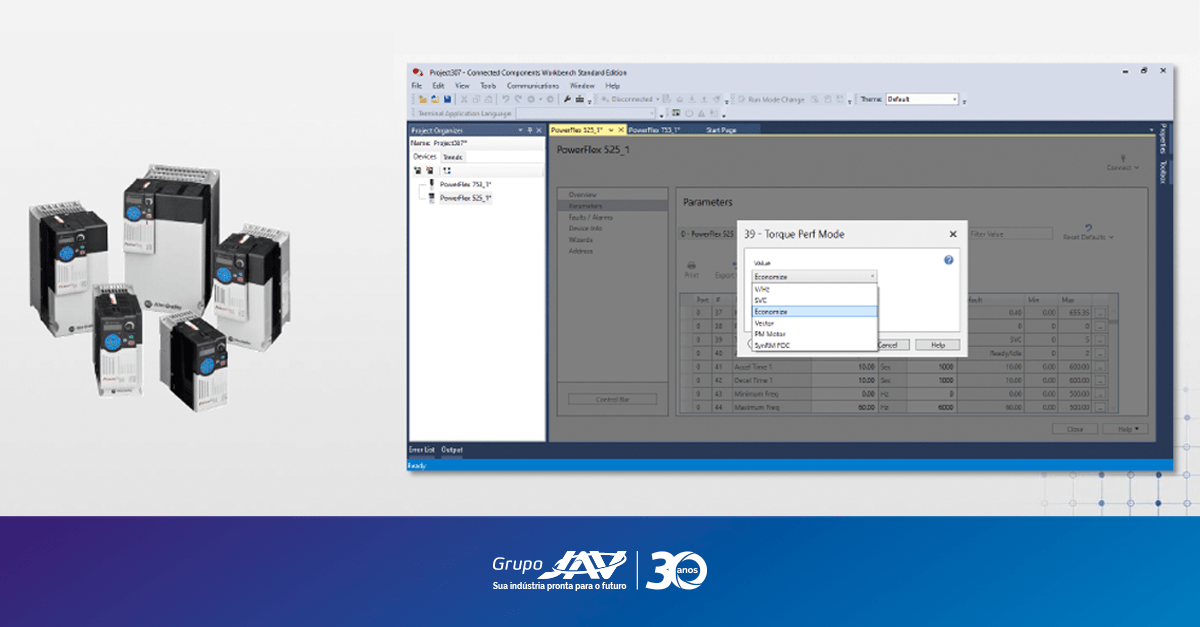Click the Help button in dialog
Viewport: 1200px width, 627px height.
click(x=937, y=345)
